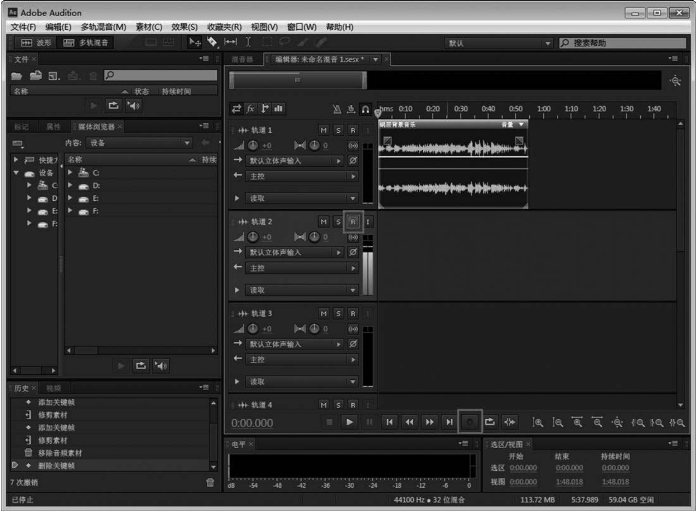Toggle the metronome icon above tracks
696x511 pixels.
coord(337,109)
